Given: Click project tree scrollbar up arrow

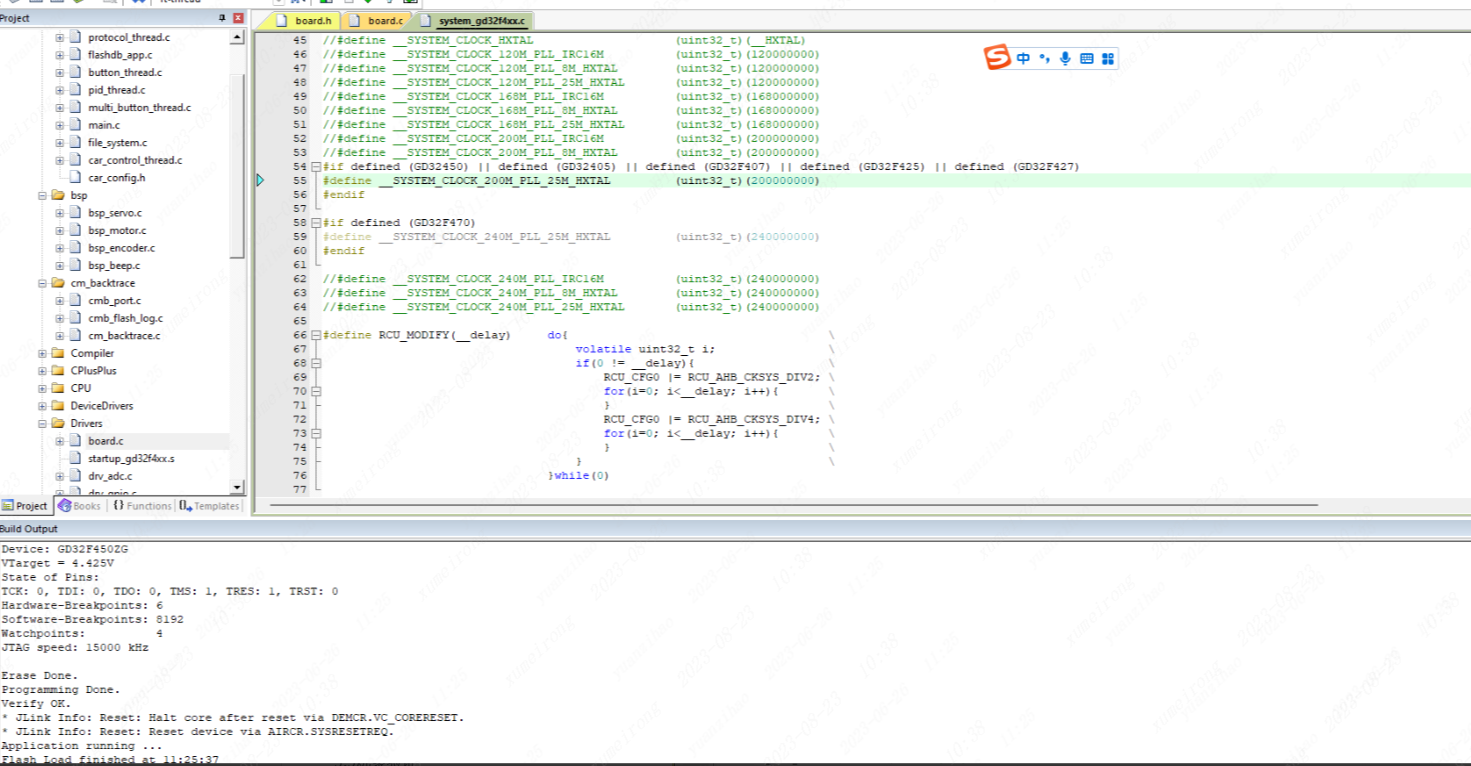Looking at the screenshot, I should click(237, 37).
